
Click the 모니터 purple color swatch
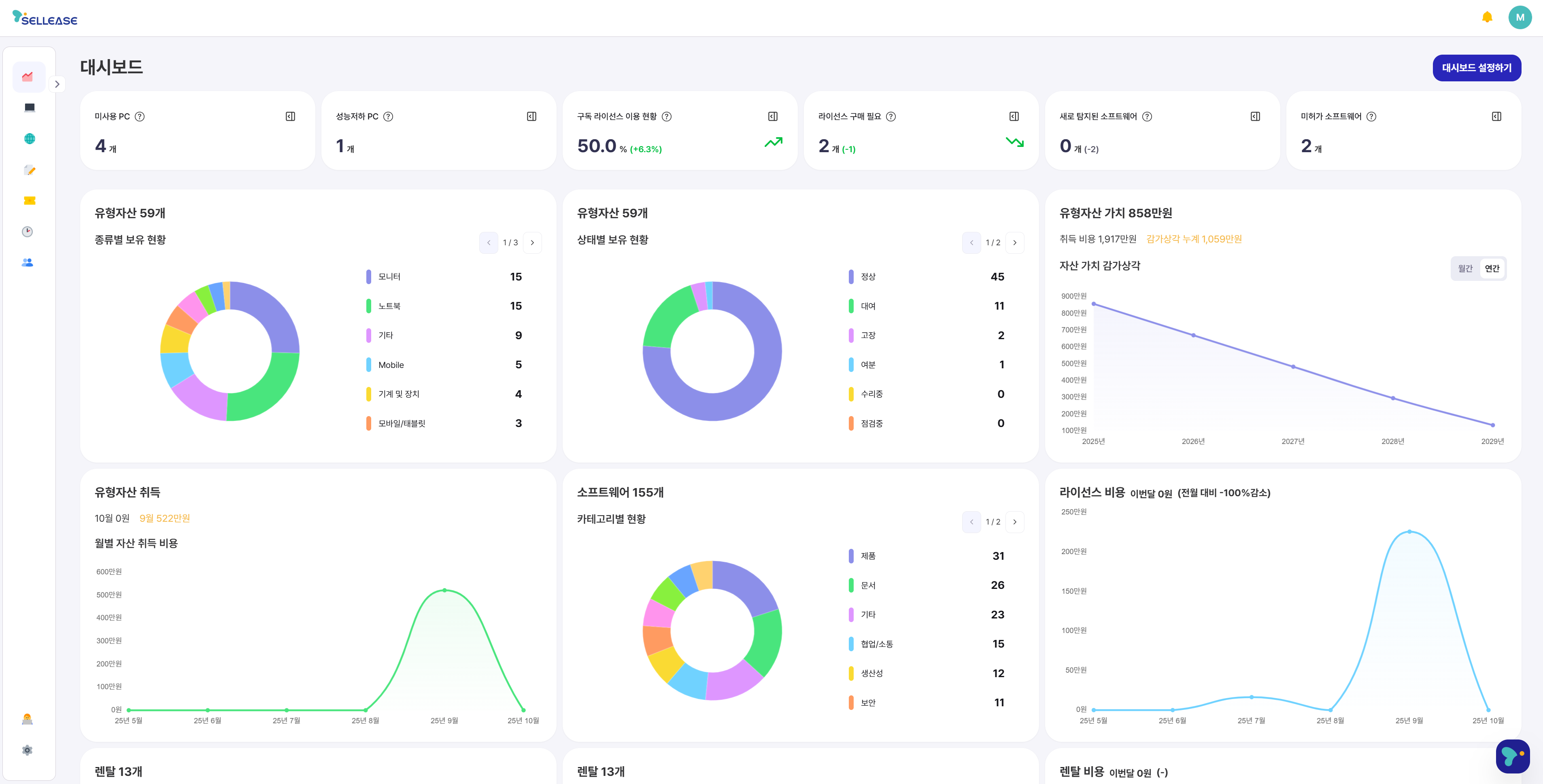pyautogui.click(x=369, y=277)
